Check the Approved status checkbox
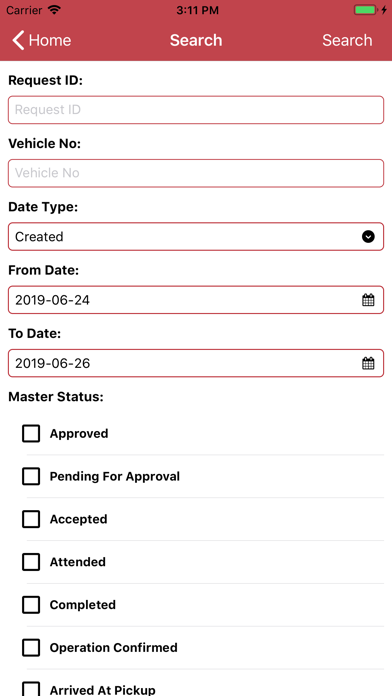Viewport: 392px width, 696px height. pyautogui.click(x=31, y=434)
